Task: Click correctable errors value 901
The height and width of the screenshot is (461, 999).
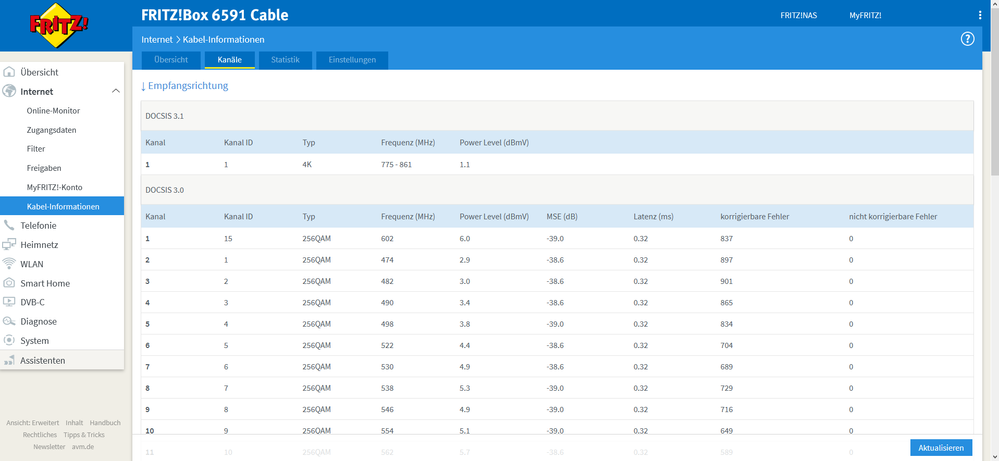Action: tap(727, 281)
